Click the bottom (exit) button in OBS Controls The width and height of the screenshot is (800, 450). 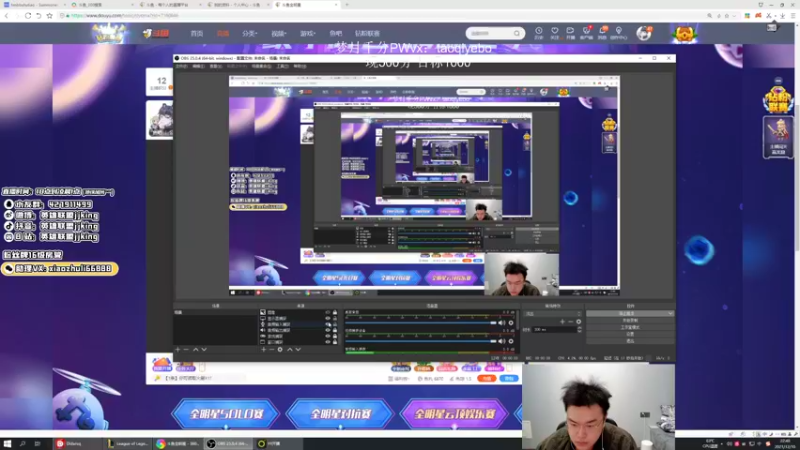click(630, 341)
